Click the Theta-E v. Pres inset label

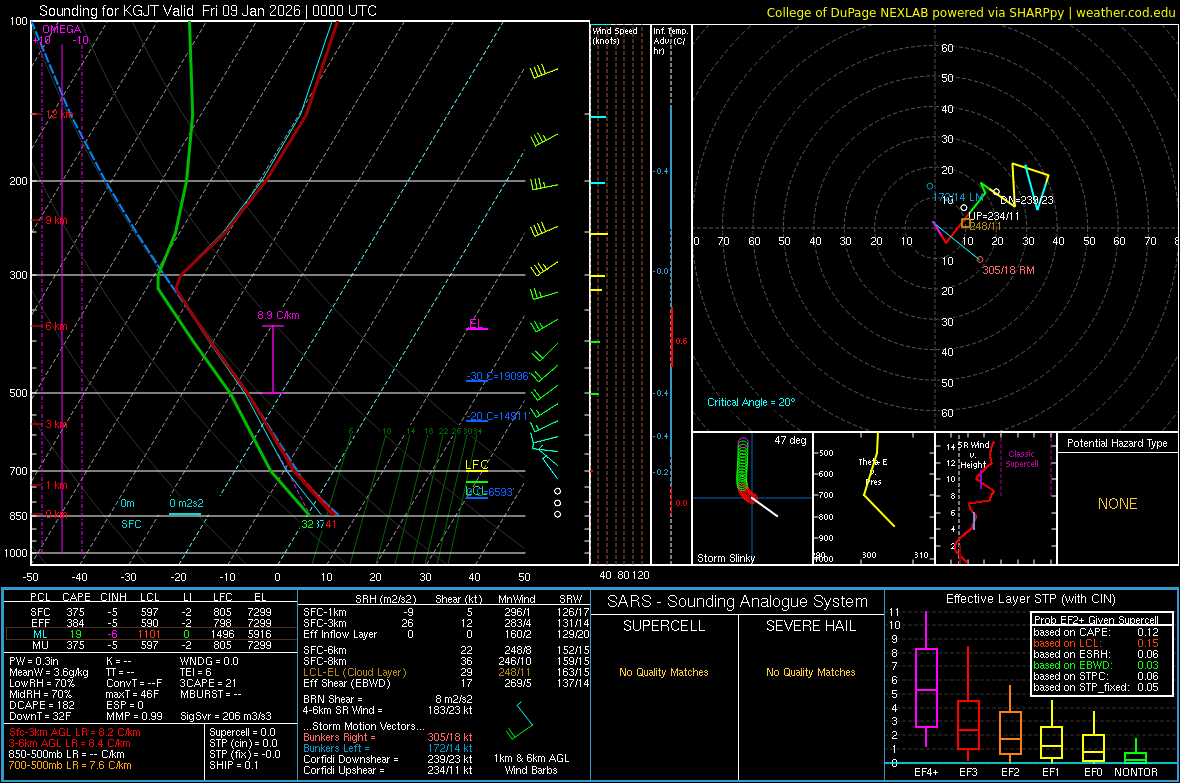[873, 471]
